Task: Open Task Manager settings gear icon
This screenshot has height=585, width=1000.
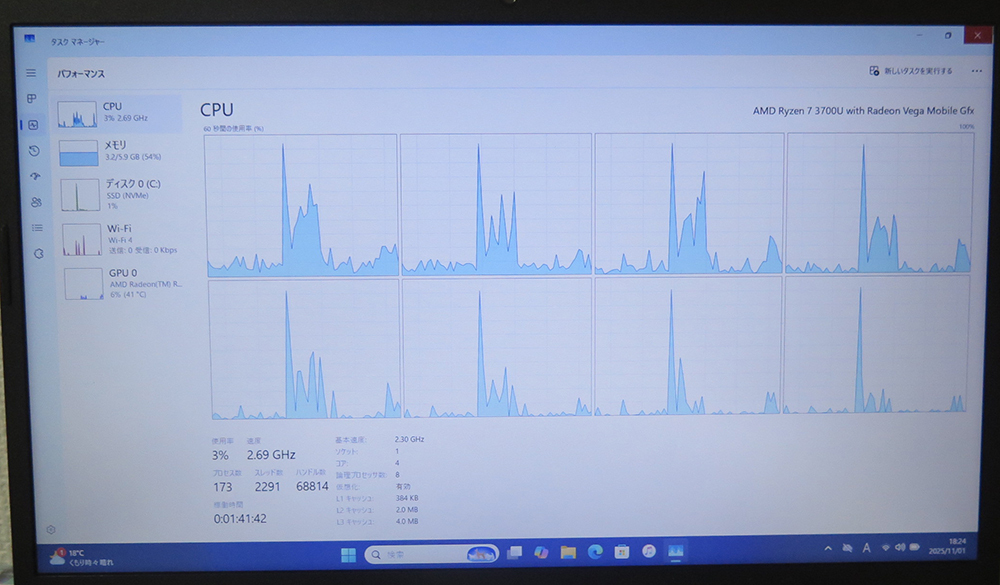Action: (51, 529)
